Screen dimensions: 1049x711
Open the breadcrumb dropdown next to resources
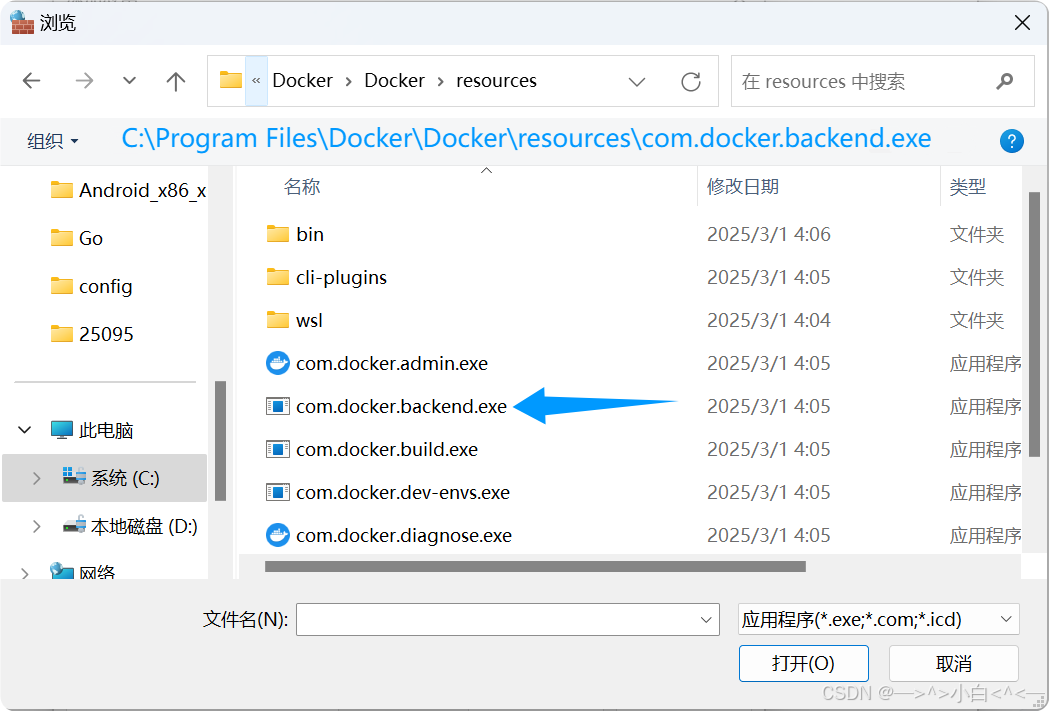pyautogui.click(x=637, y=81)
